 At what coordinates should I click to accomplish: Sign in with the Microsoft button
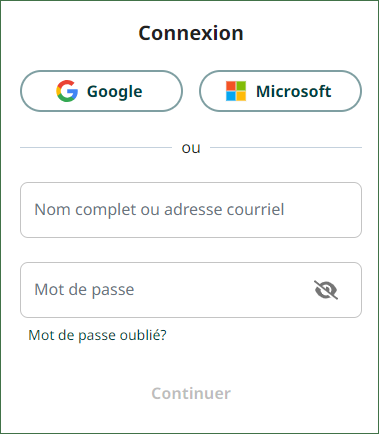click(x=280, y=91)
